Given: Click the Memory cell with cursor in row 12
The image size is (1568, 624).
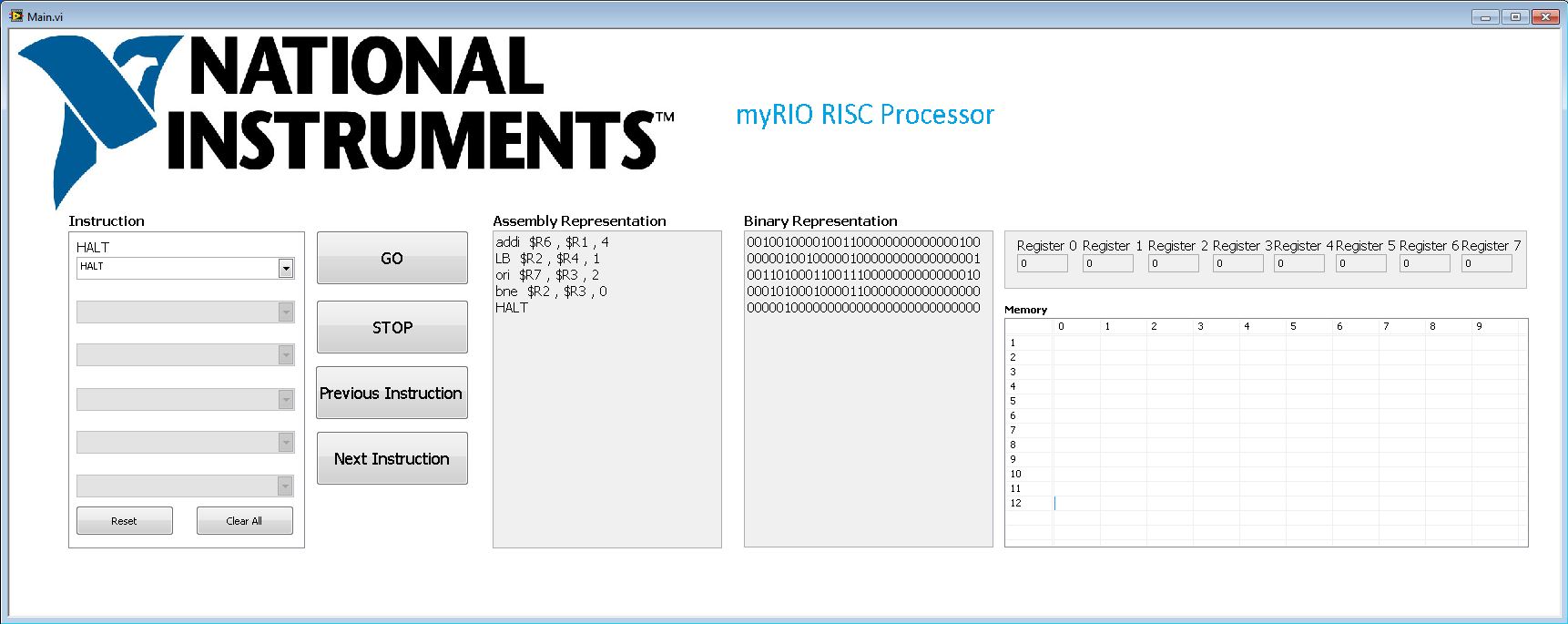Looking at the screenshot, I should point(1076,503).
